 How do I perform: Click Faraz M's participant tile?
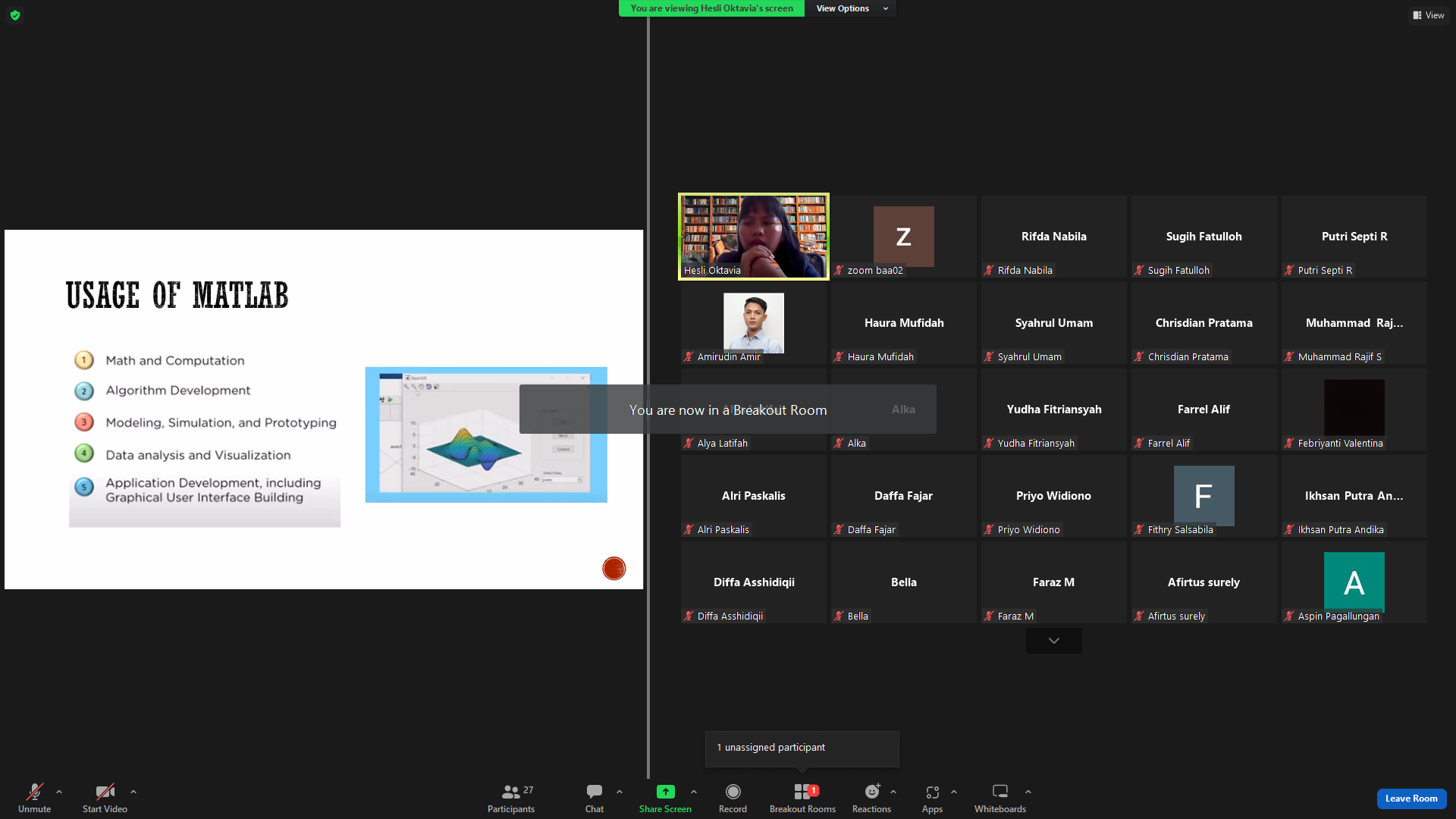coord(1054,582)
